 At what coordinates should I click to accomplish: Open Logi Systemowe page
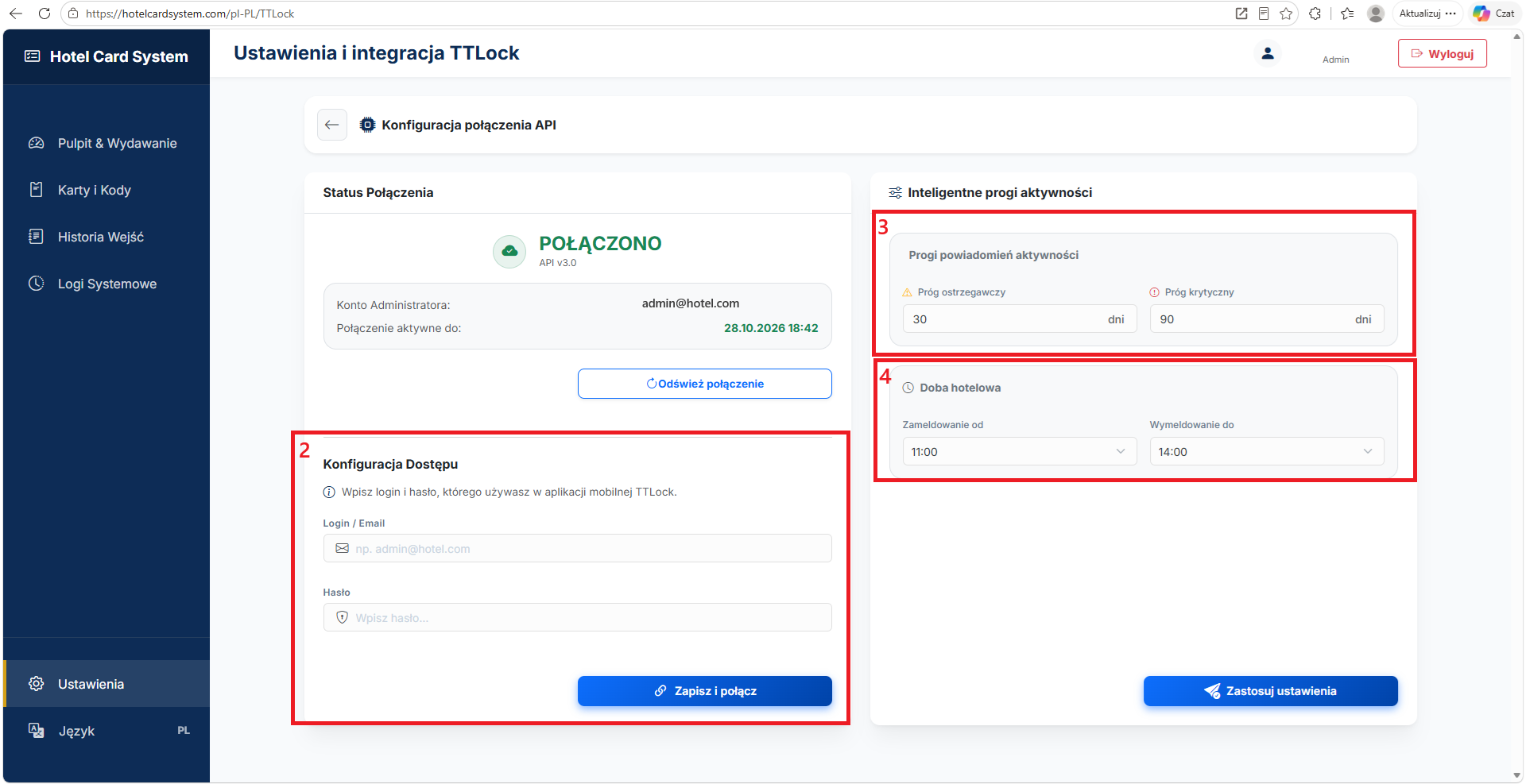(107, 284)
